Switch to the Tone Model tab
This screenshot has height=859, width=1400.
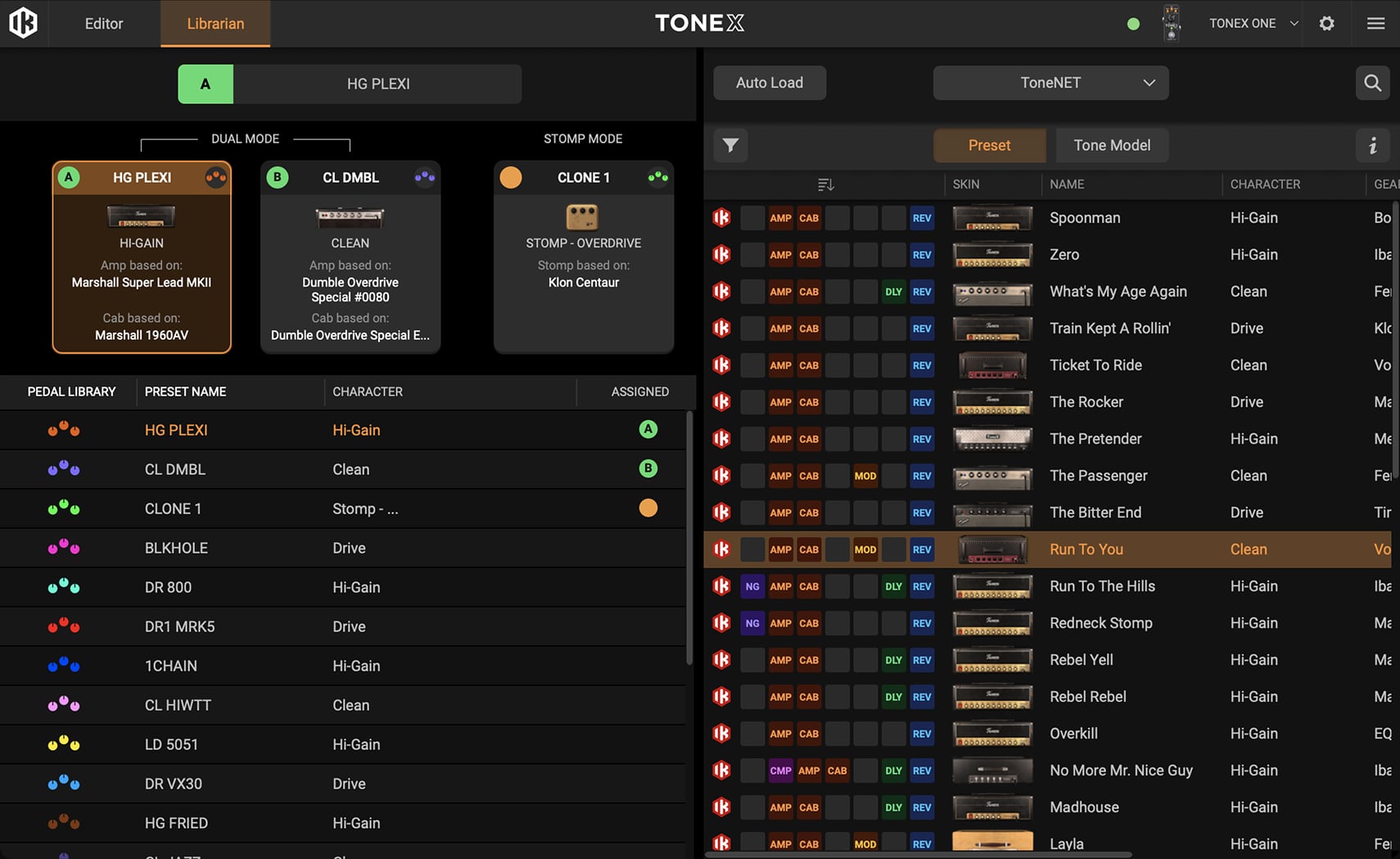tap(1111, 146)
